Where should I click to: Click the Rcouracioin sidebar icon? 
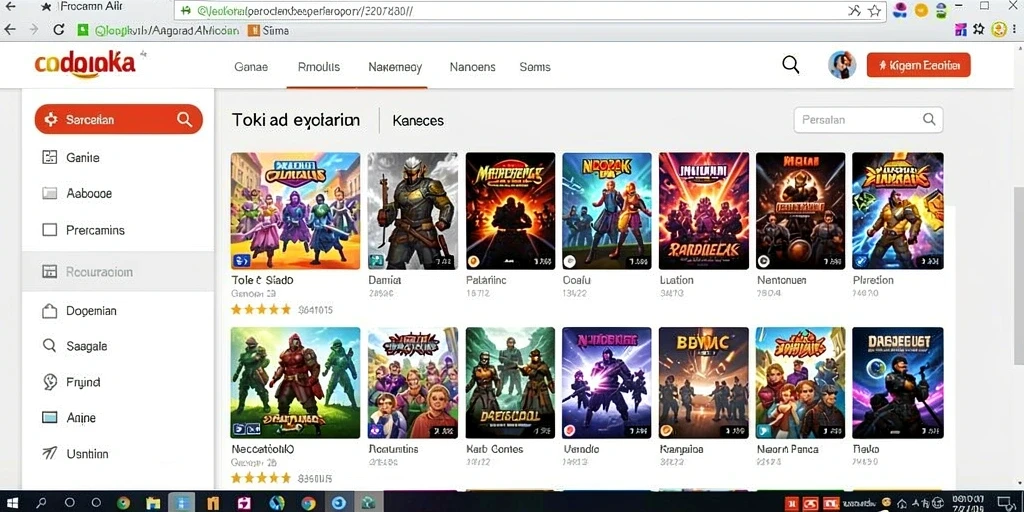[x=50, y=272]
